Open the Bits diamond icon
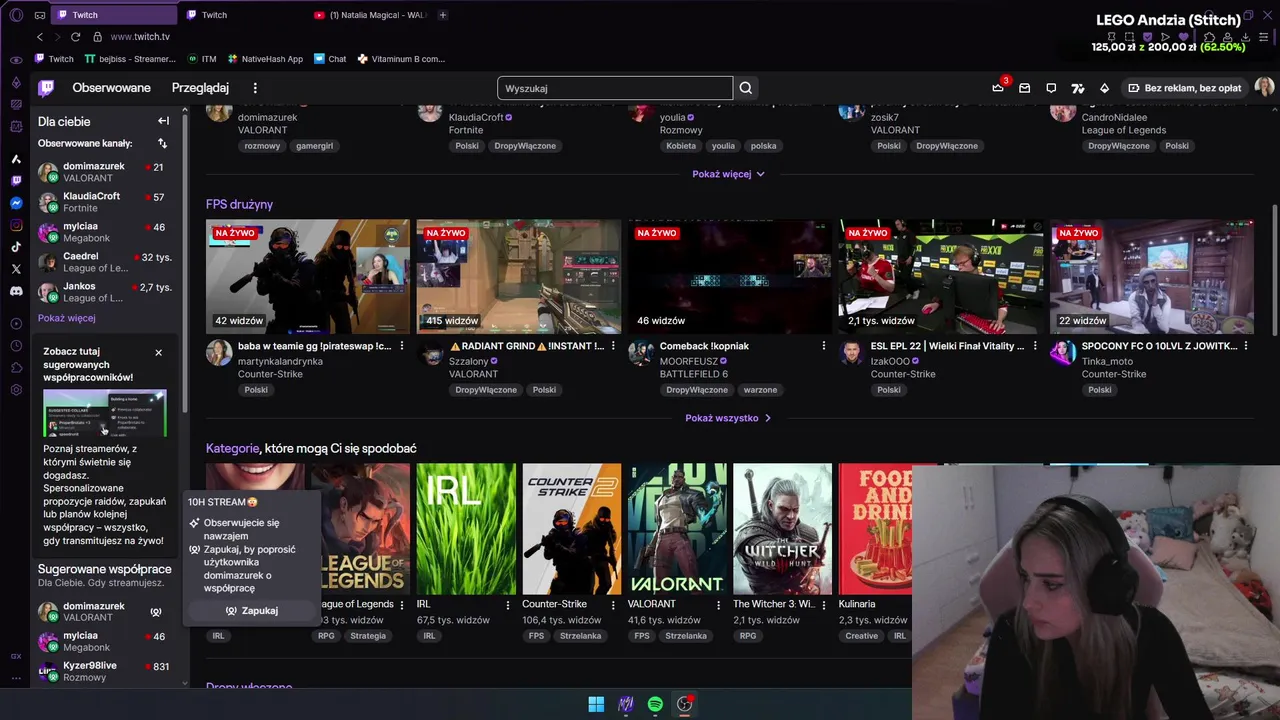 coord(1104,88)
